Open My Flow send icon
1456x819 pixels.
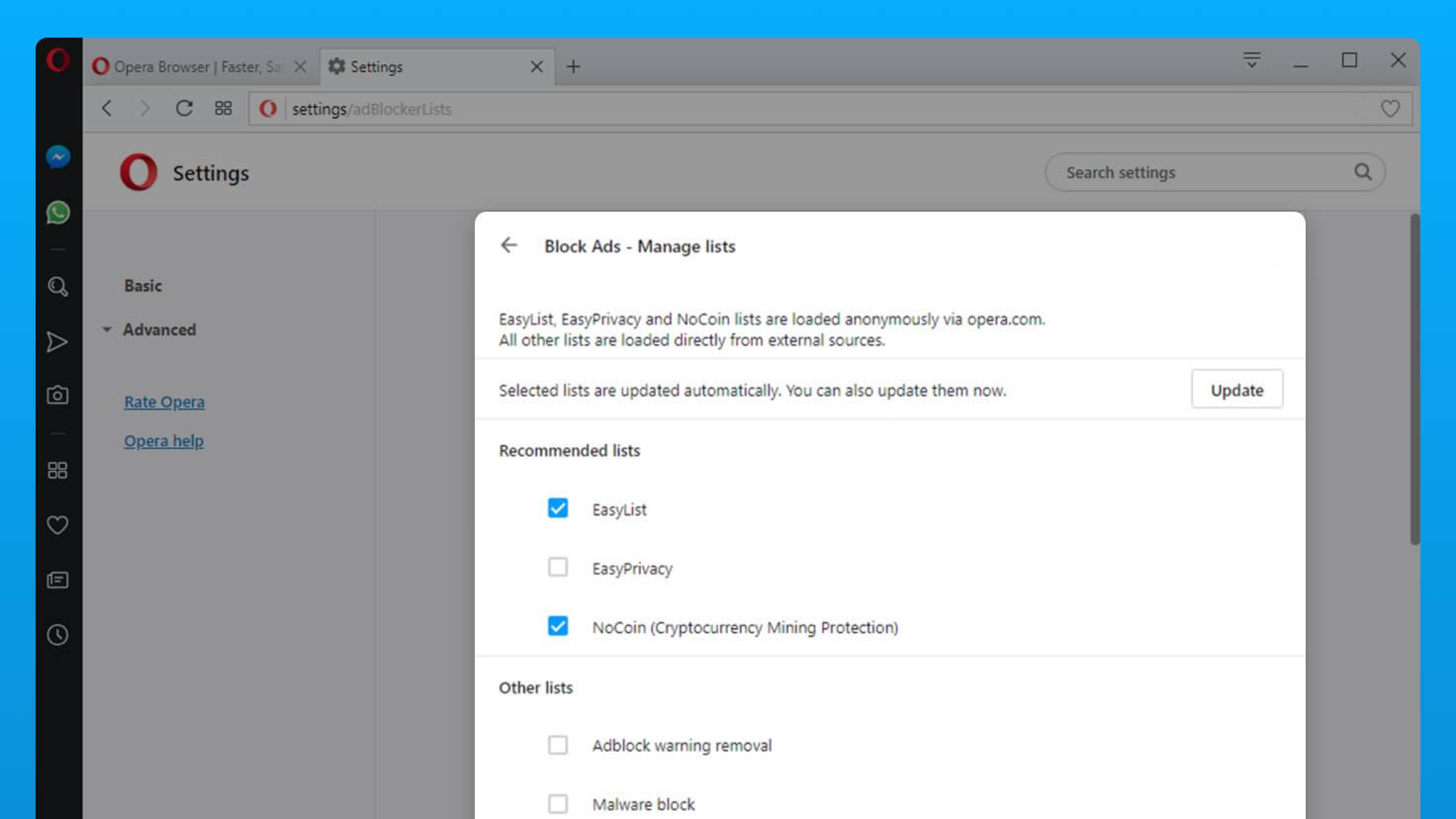[57, 342]
